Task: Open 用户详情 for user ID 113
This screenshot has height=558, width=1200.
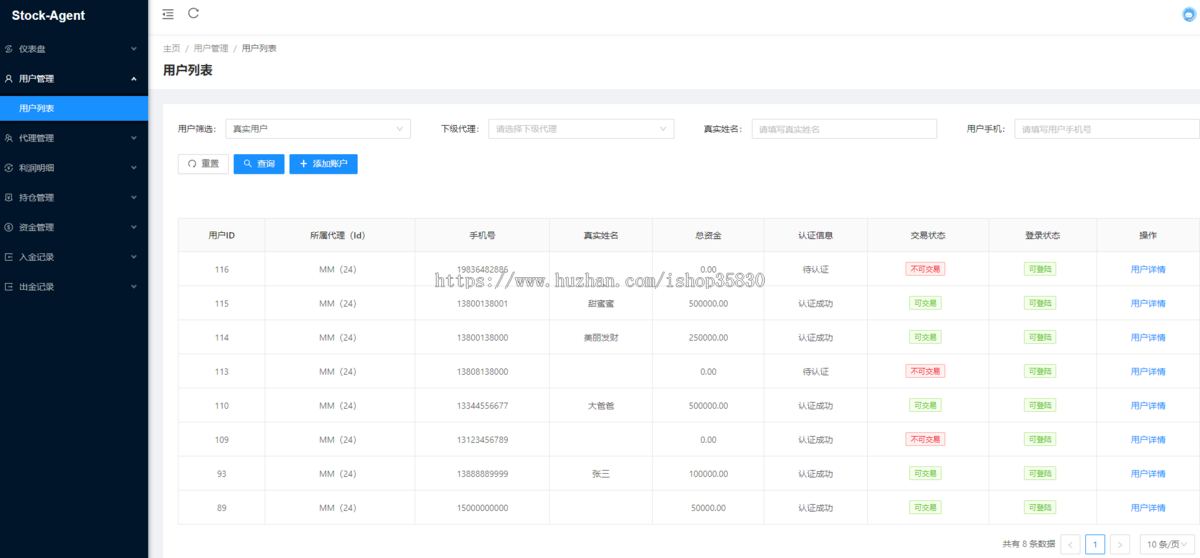Action: point(1148,371)
